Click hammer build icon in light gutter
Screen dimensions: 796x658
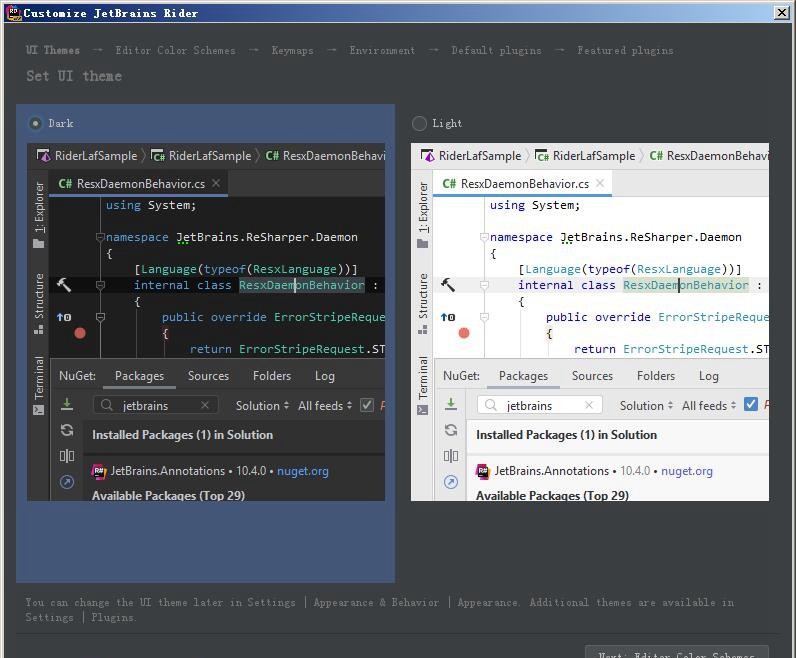(x=448, y=285)
